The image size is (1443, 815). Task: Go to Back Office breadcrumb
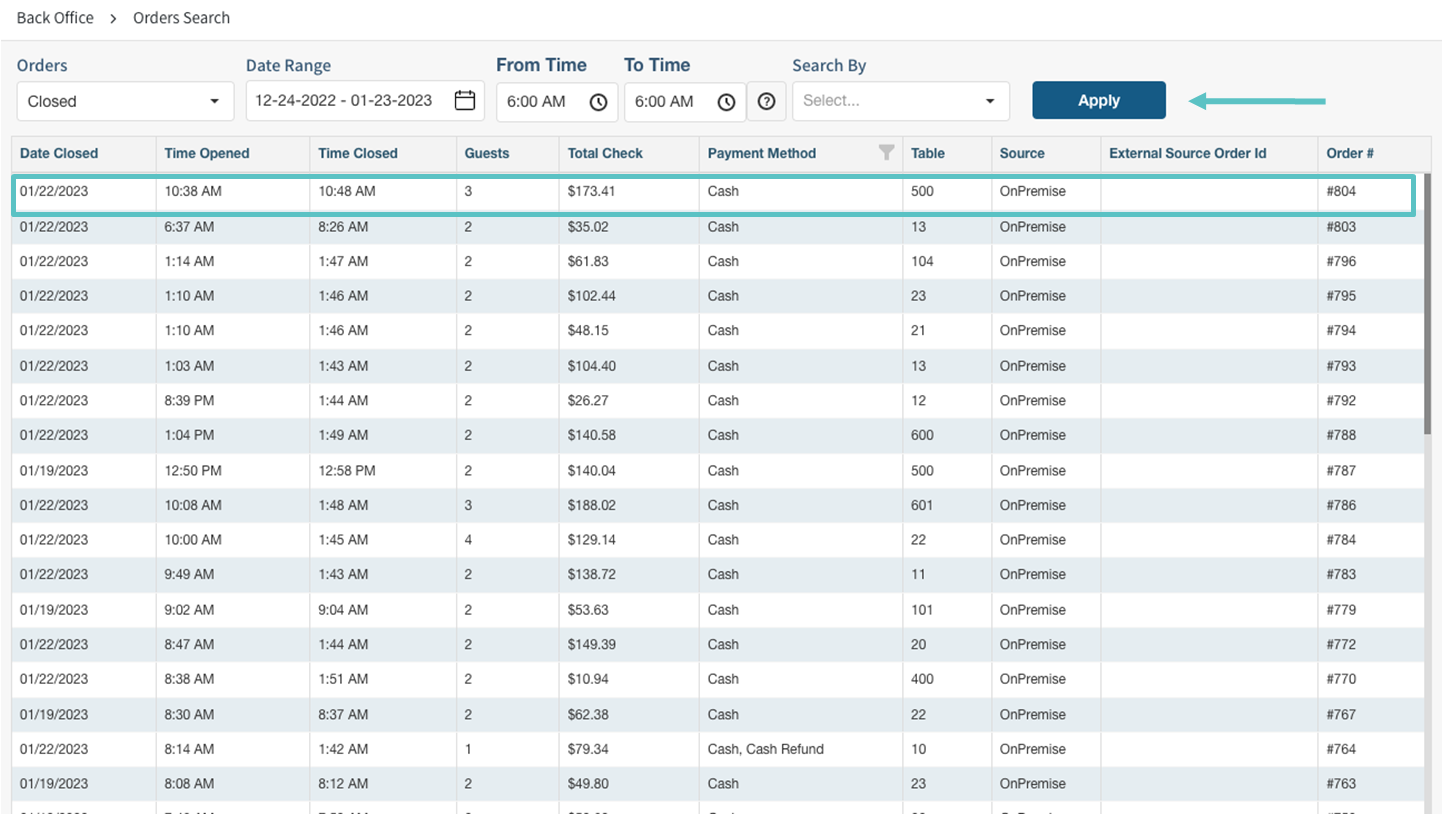click(x=55, y=18)
